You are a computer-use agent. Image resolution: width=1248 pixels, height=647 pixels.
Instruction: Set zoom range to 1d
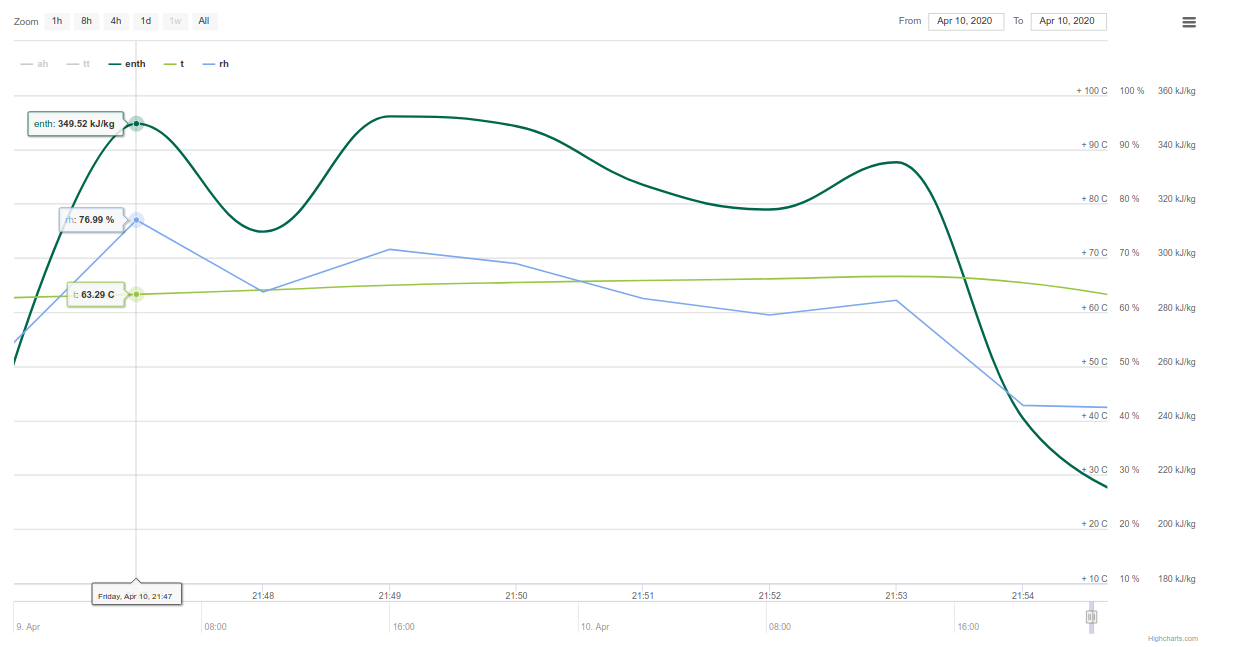146,21
